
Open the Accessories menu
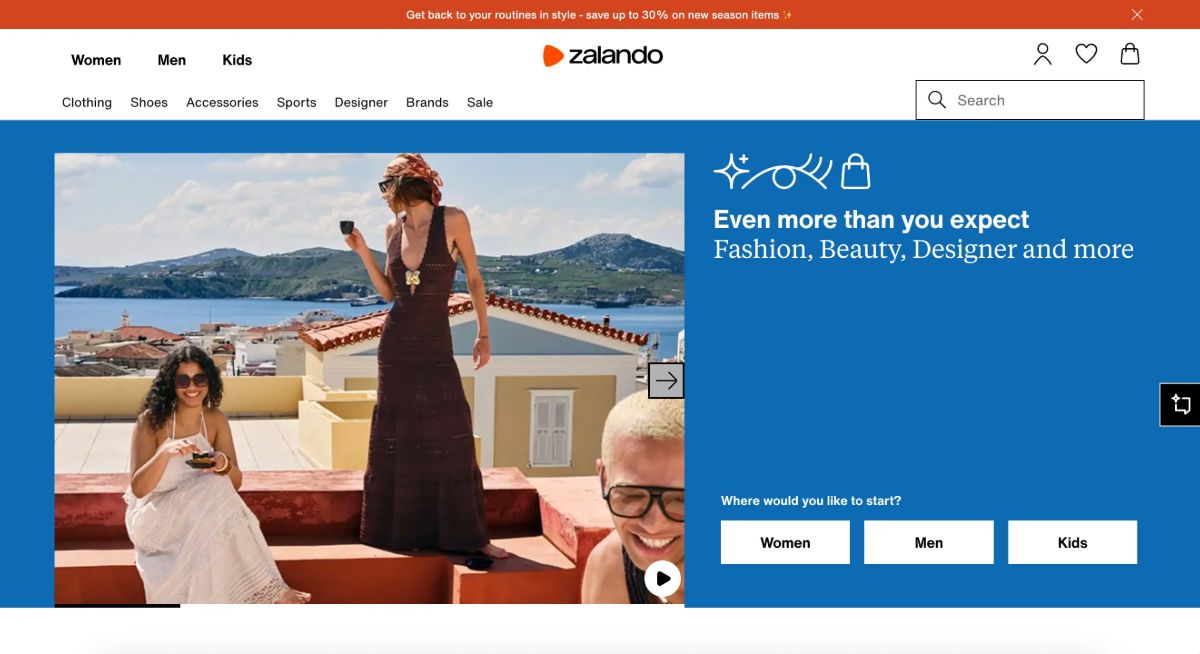tap(222, 102)
